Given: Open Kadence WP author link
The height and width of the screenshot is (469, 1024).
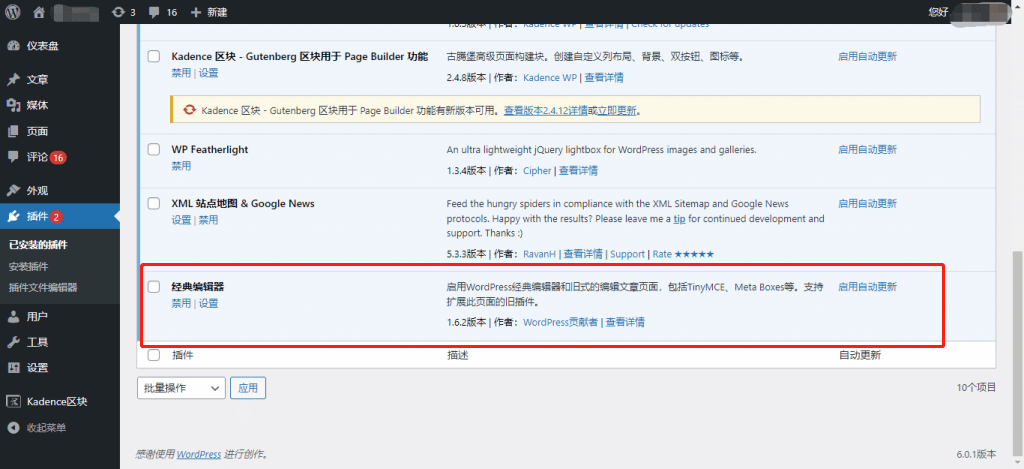Looking at the screenshot, I should tap(551, 77).
